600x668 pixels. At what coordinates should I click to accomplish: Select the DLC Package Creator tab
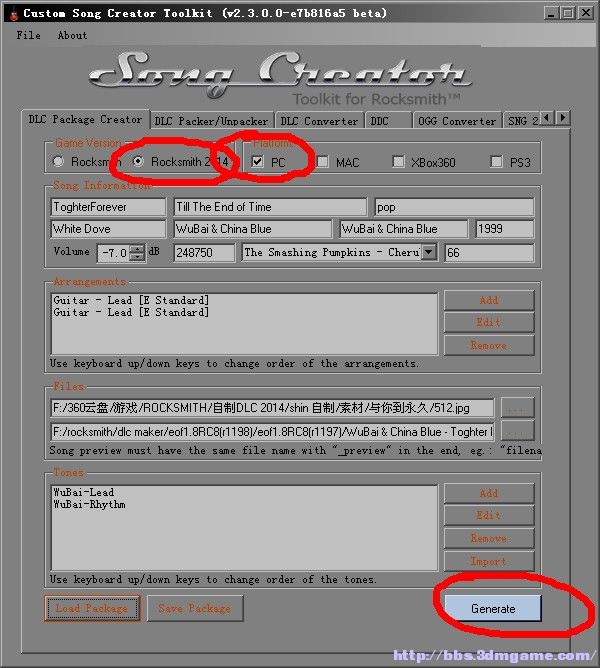85,119
